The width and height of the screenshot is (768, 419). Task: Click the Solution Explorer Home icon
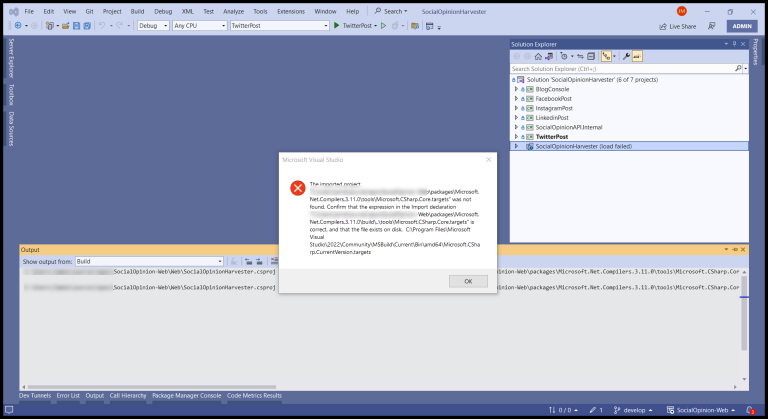pos(538,56)
